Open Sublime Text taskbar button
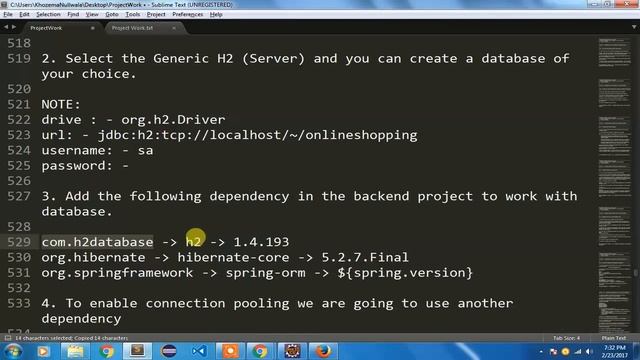This screenshot has width=640, height=360. point(138,351)
